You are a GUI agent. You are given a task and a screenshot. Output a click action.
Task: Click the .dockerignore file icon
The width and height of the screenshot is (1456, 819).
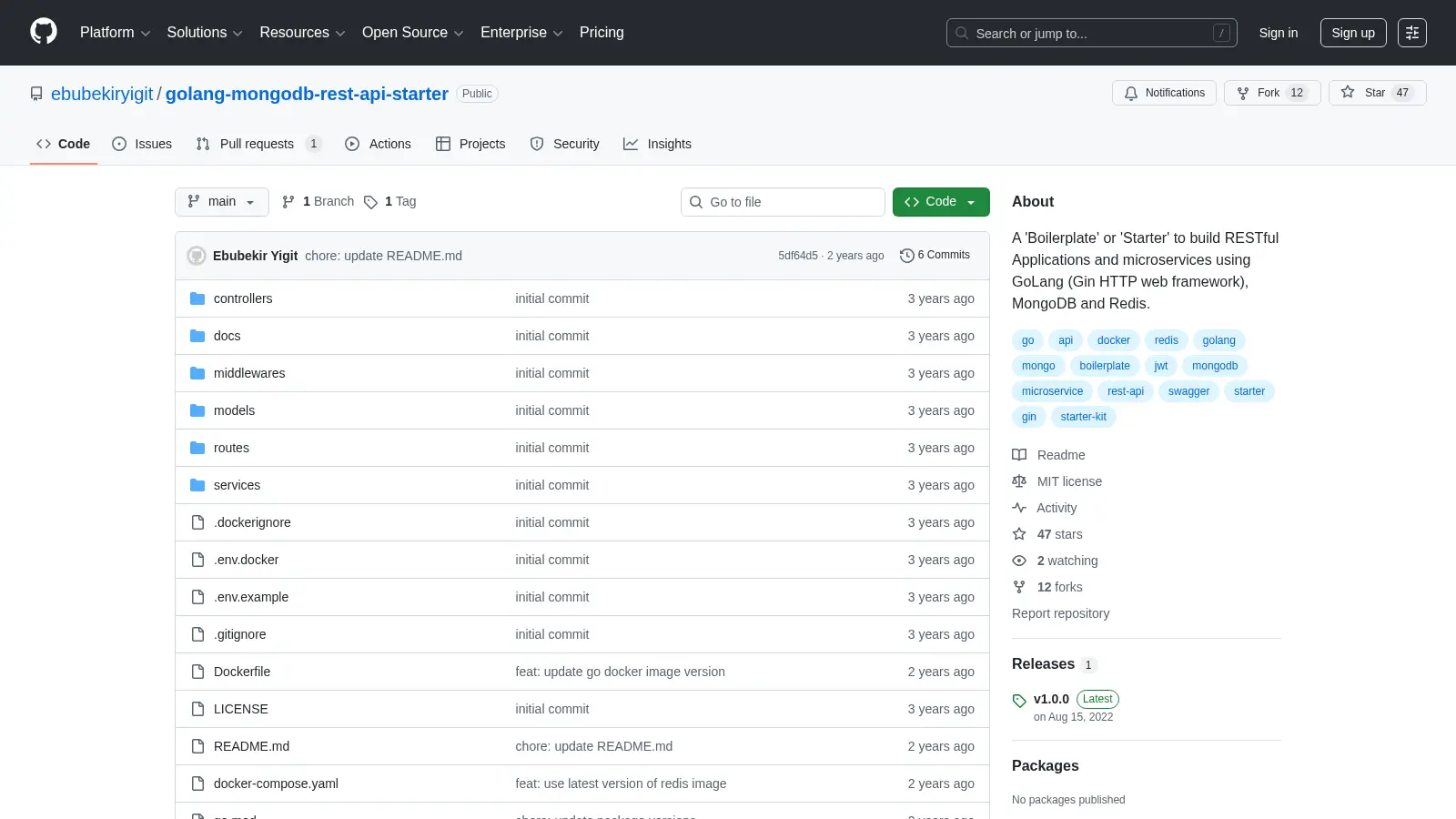197,522
